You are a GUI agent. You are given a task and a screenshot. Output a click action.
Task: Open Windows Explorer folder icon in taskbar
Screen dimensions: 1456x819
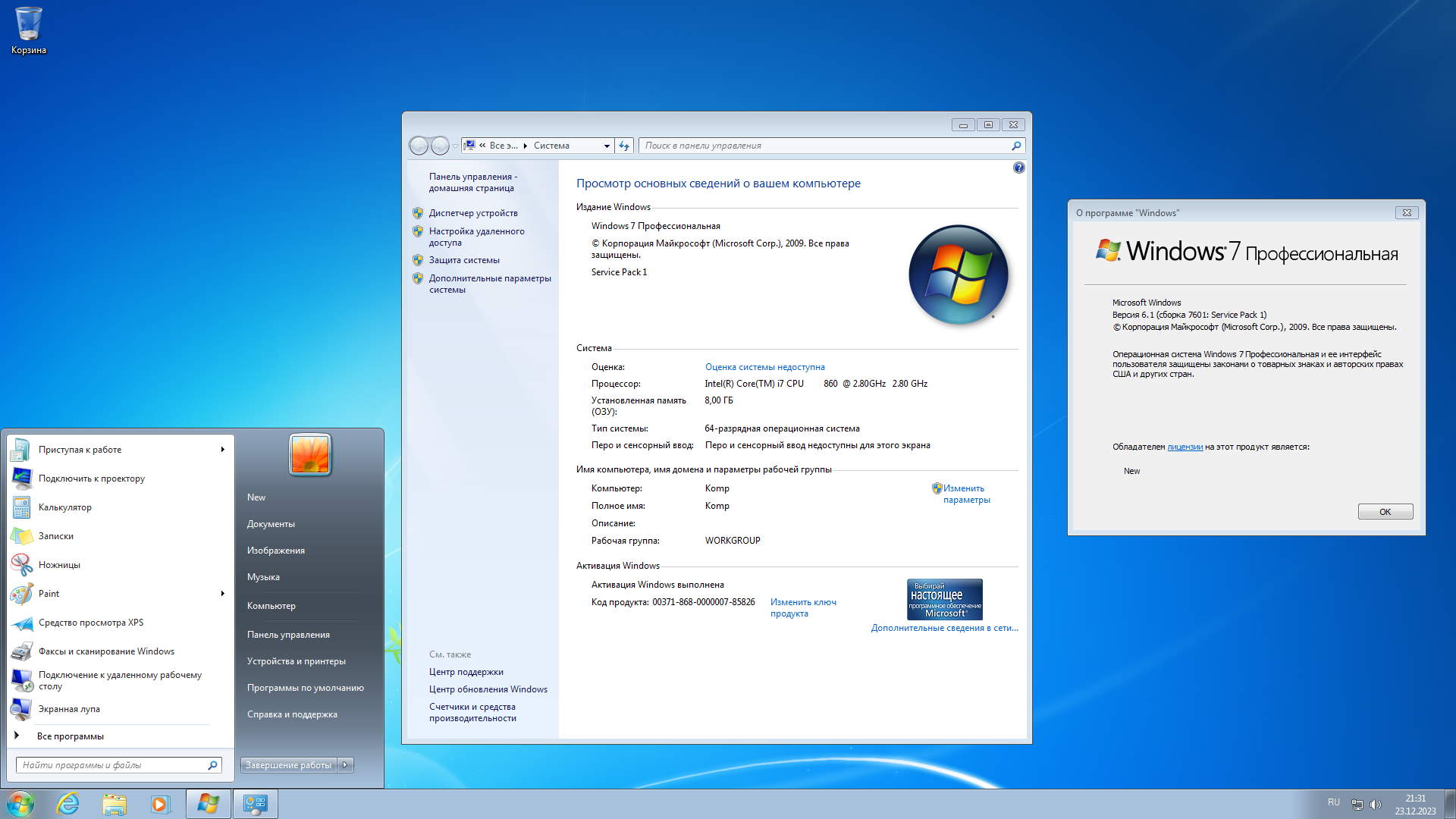point(115,804)
